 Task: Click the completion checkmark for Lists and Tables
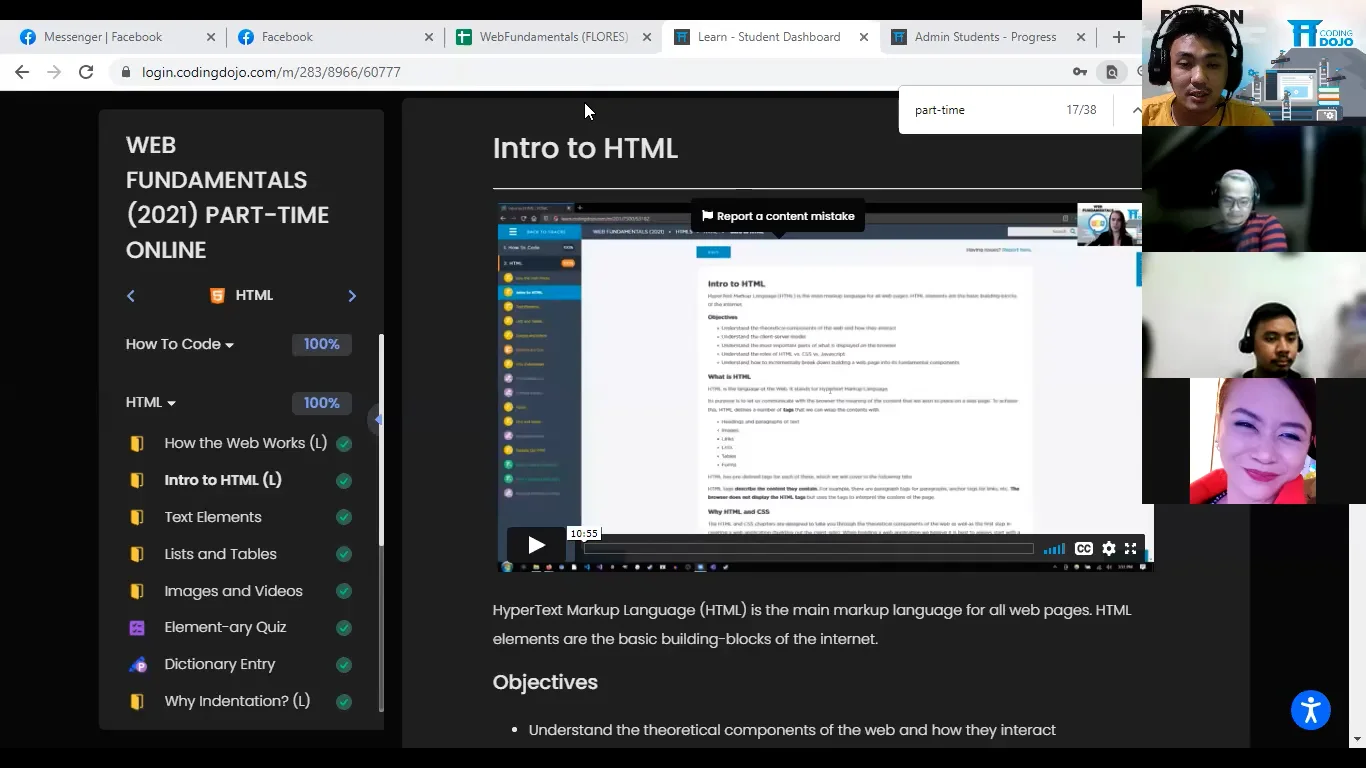[344, 555]
